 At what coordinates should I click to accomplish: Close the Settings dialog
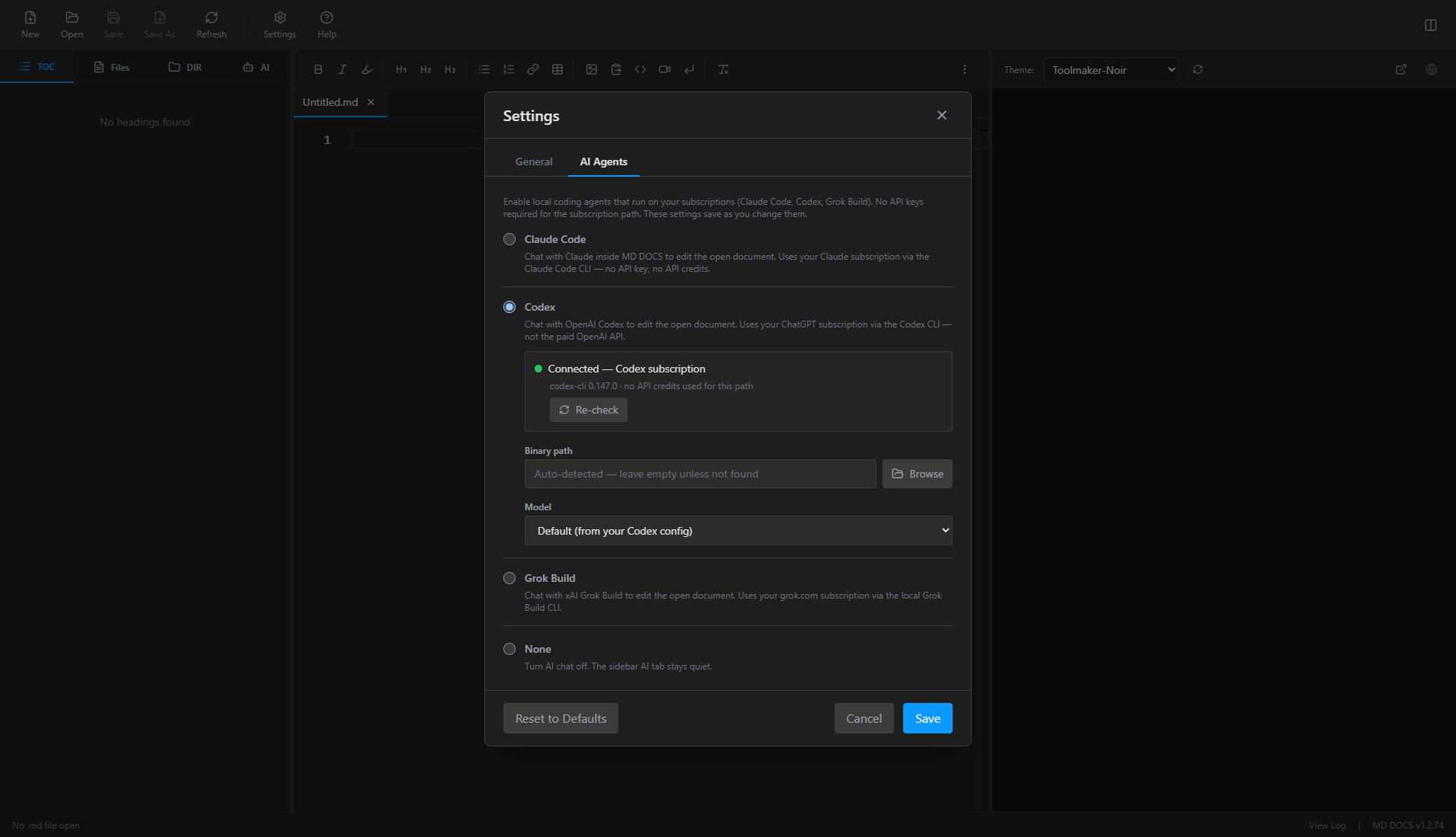coord(942,115)
